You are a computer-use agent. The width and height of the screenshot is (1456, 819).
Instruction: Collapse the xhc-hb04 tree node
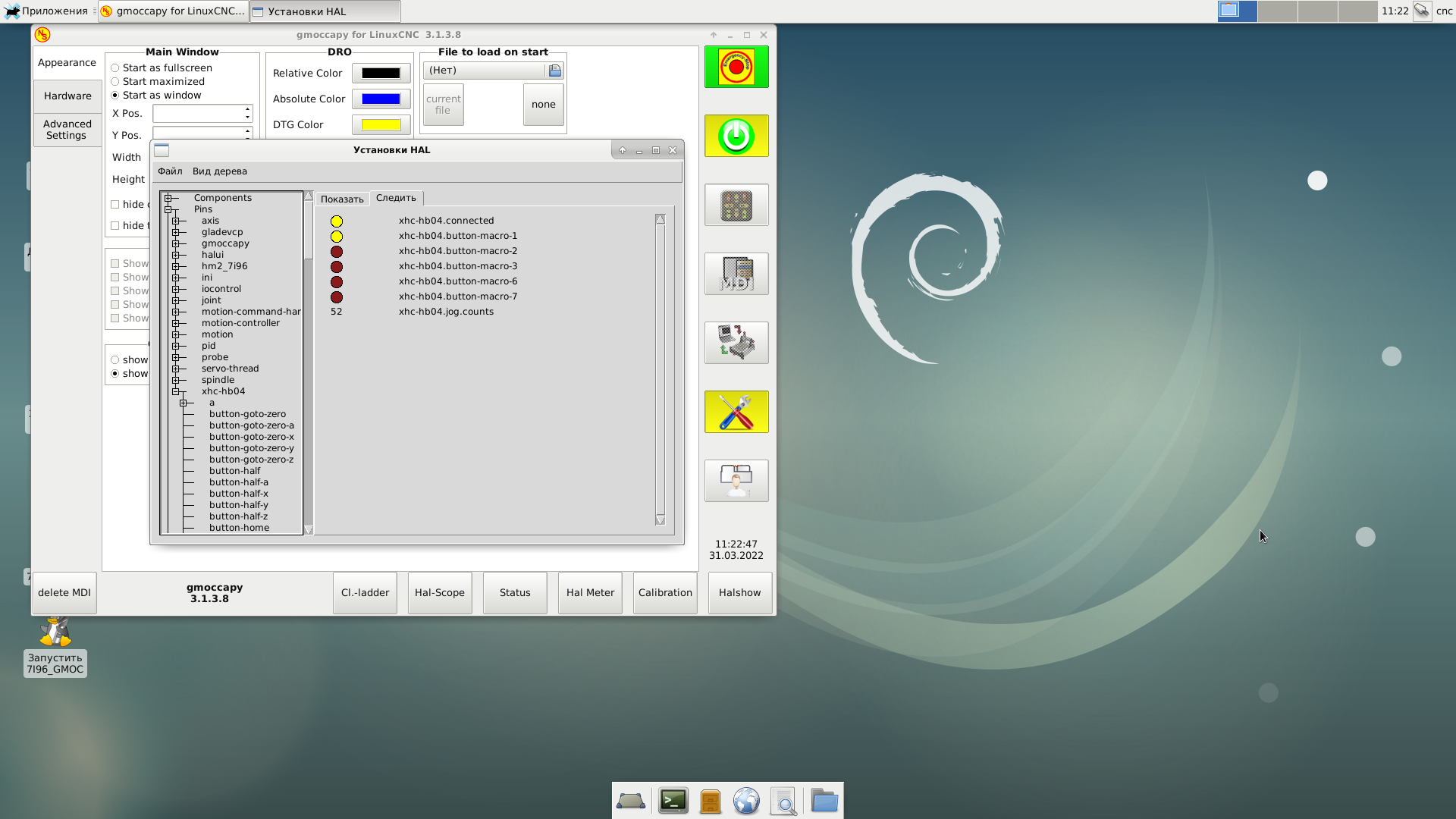coord(176,392)
